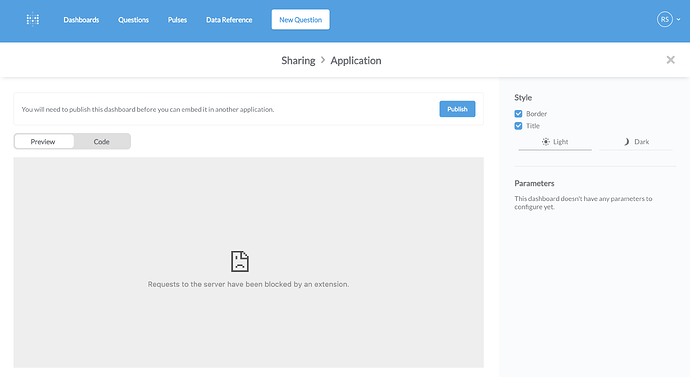Click the Border label text

536,113
